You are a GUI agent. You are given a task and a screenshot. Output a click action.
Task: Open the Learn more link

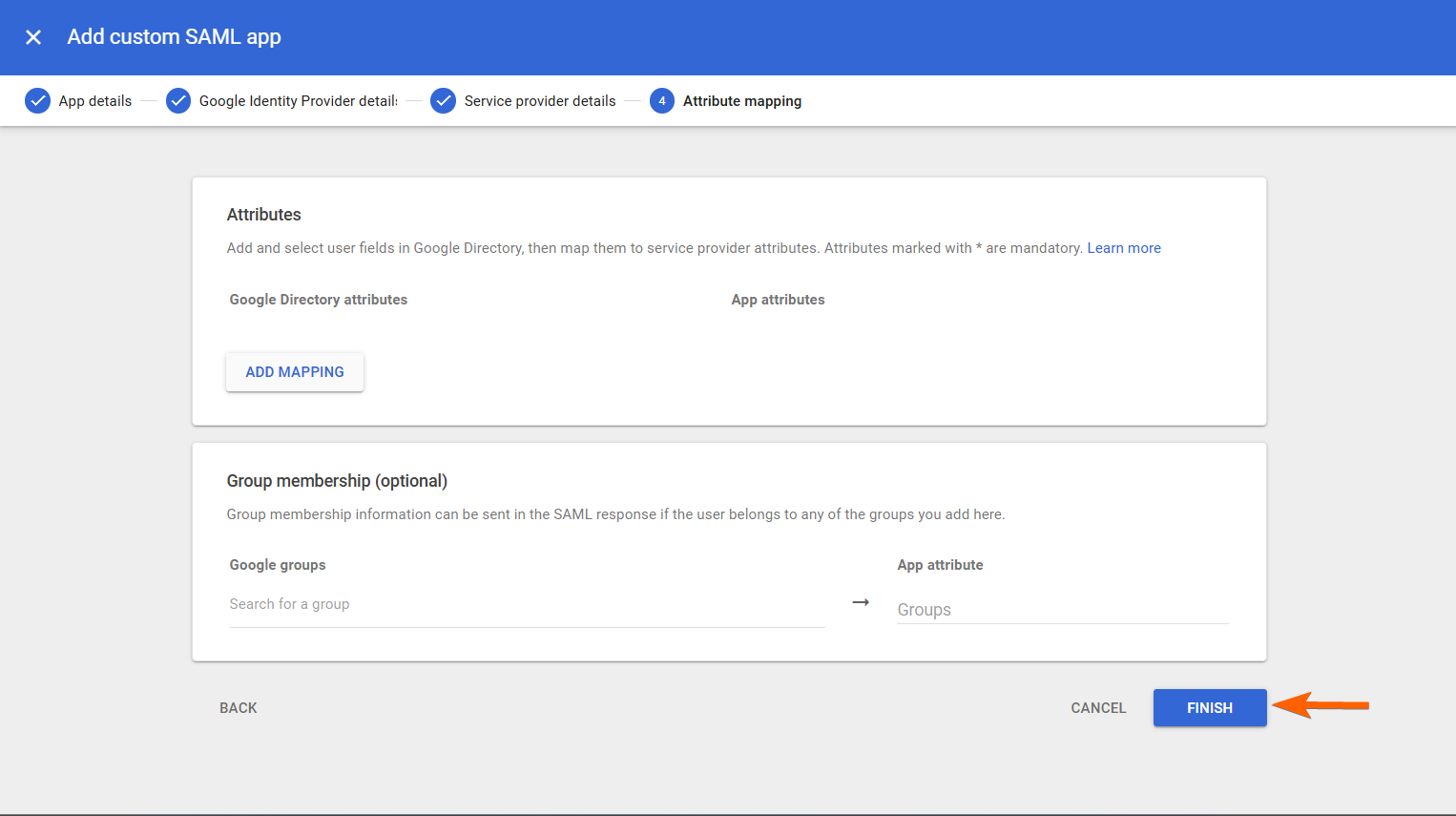tap(1124, 248)
